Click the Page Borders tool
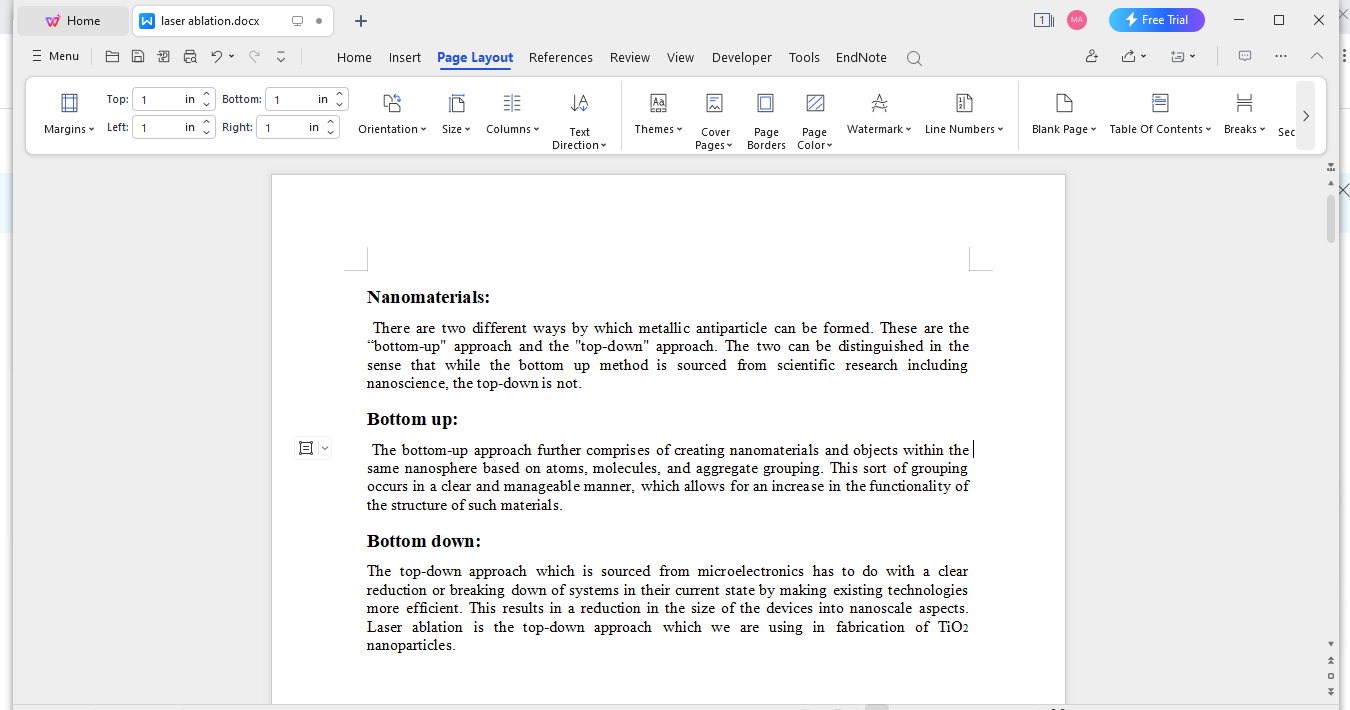The width and height of the screenshot is (1350, 710). tap(765, 113)
